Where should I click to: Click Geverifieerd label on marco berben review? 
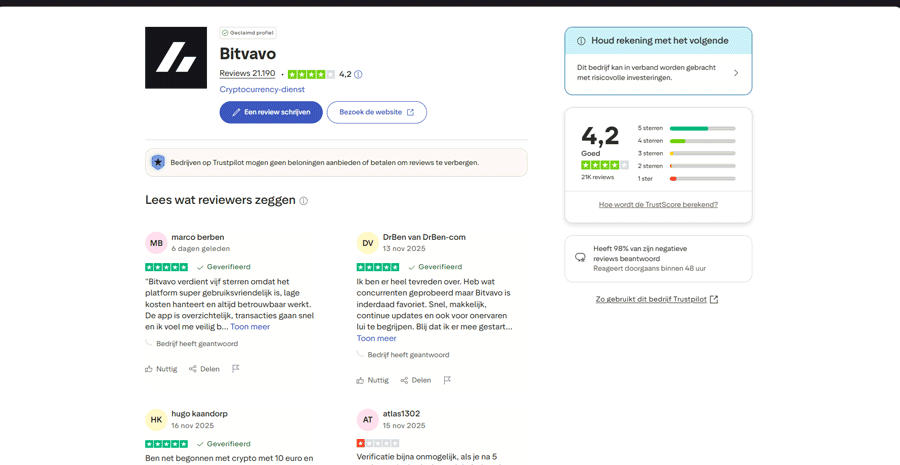(223, 267)
